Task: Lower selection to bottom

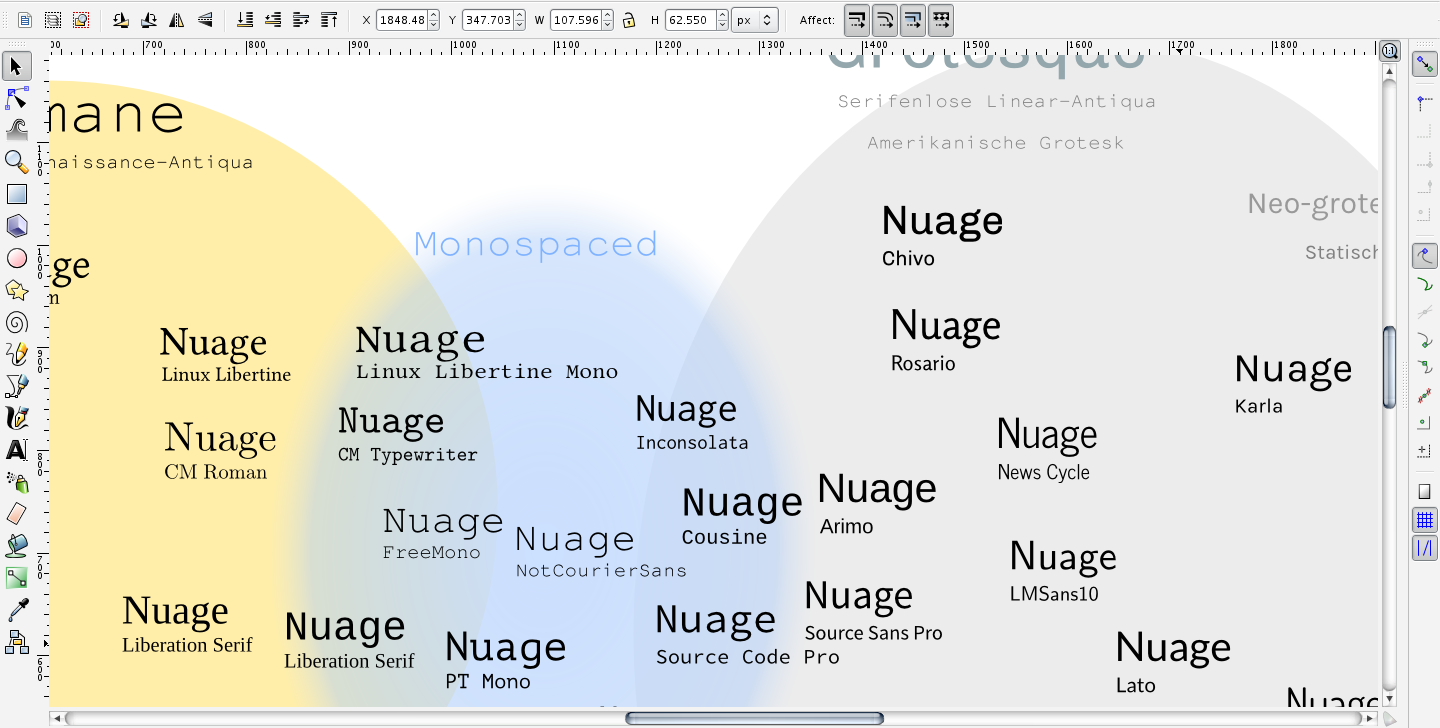Action: [245, 20]
